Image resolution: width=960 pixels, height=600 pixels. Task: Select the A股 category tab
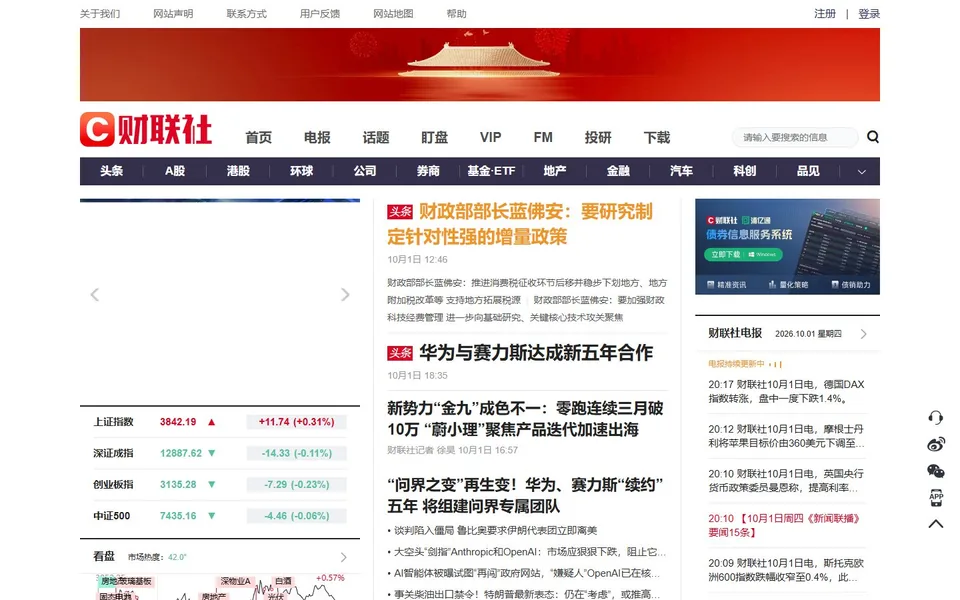click(175, 171)
